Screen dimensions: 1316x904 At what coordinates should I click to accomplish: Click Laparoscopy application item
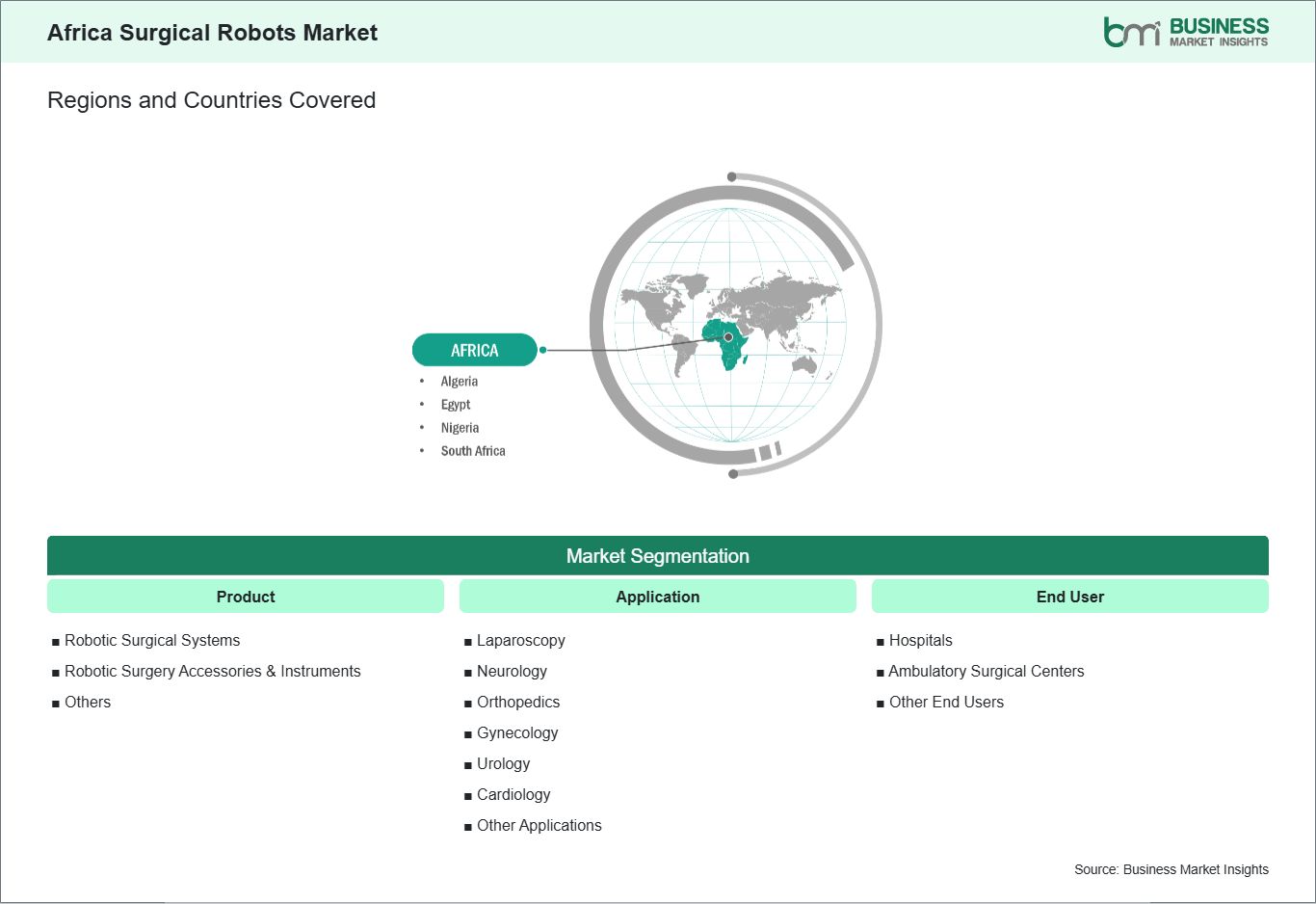click(521, 641)
